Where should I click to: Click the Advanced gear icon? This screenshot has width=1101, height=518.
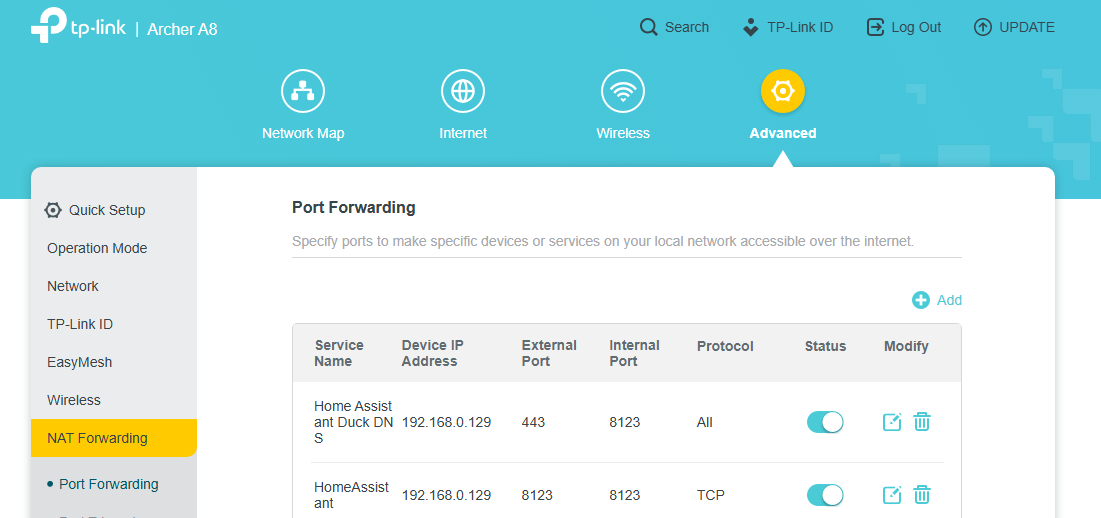[783, 91]
